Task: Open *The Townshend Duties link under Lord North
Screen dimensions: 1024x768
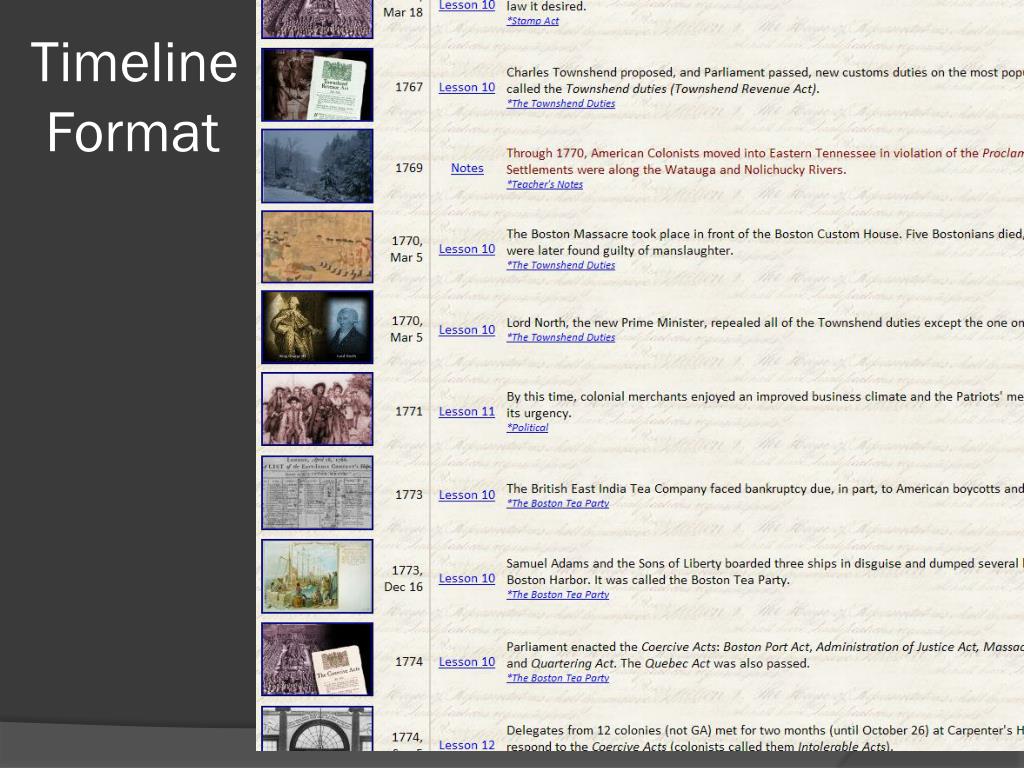Action: click(x=561, y=338)
